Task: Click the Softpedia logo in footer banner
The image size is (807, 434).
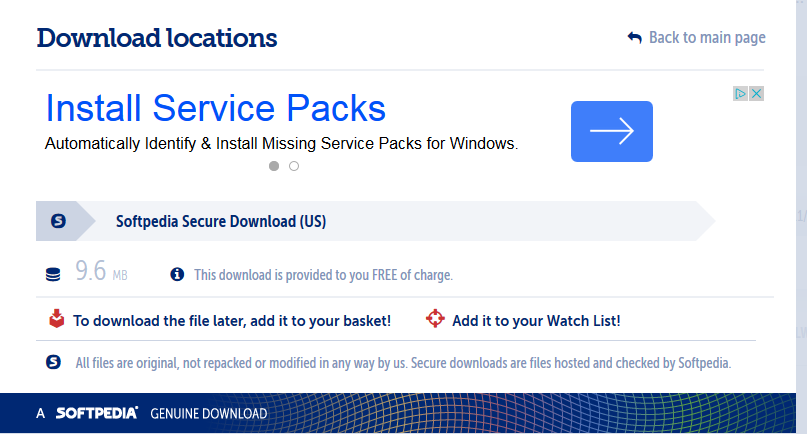Action: pos(97,413)
